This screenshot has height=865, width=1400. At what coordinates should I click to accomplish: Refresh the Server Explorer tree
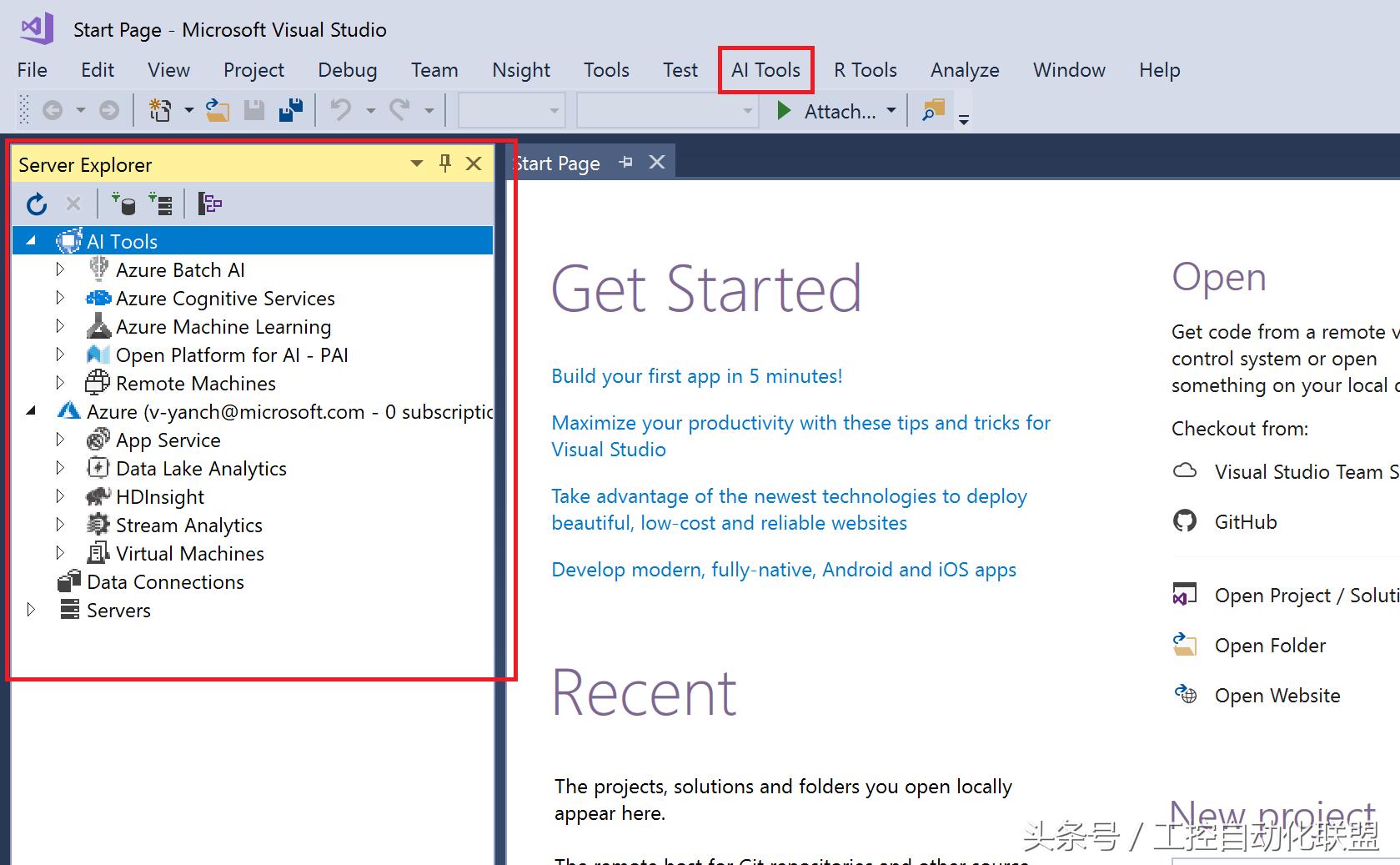37,204
